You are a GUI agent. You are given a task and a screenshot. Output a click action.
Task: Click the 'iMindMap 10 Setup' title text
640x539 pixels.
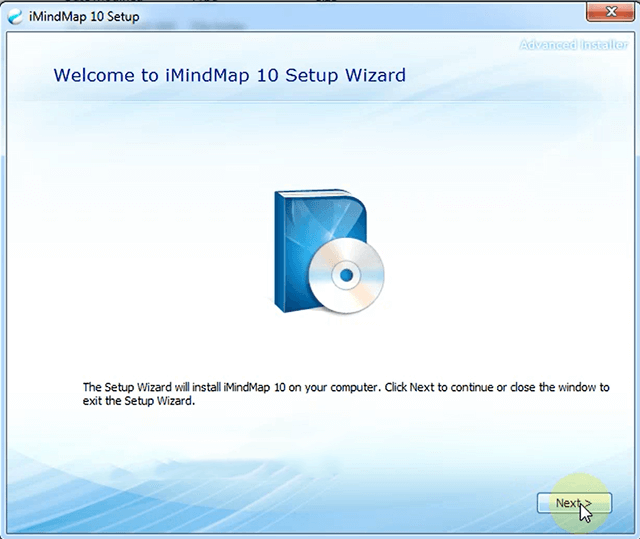(x=84, y=17)
